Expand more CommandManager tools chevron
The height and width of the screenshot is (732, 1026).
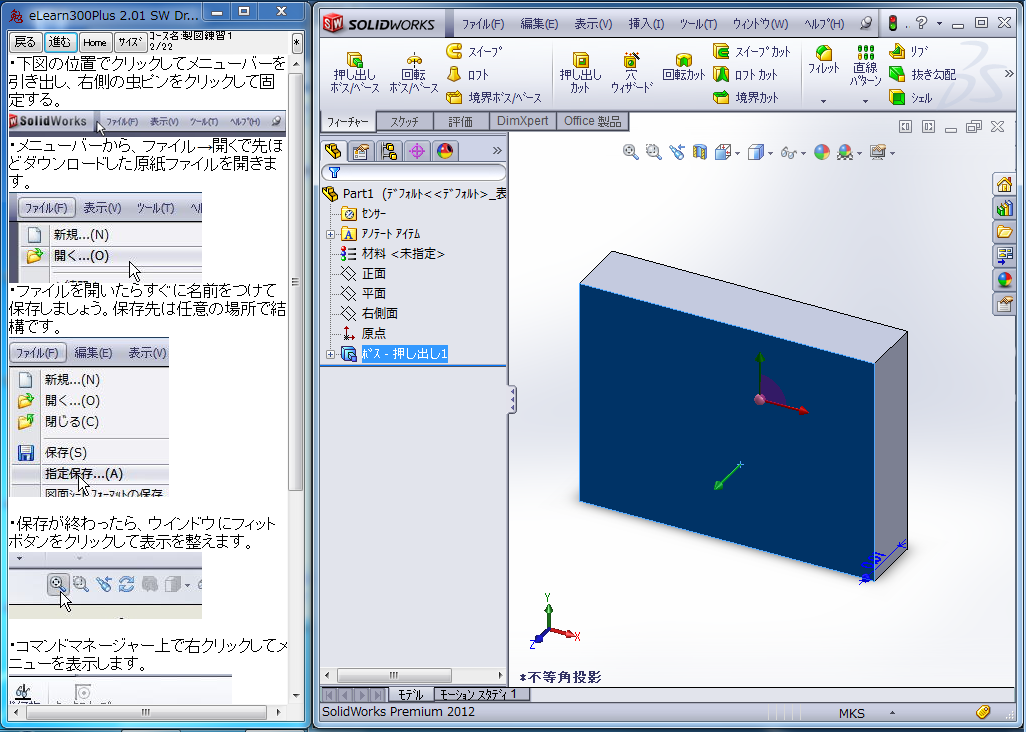coord(1009,73)
